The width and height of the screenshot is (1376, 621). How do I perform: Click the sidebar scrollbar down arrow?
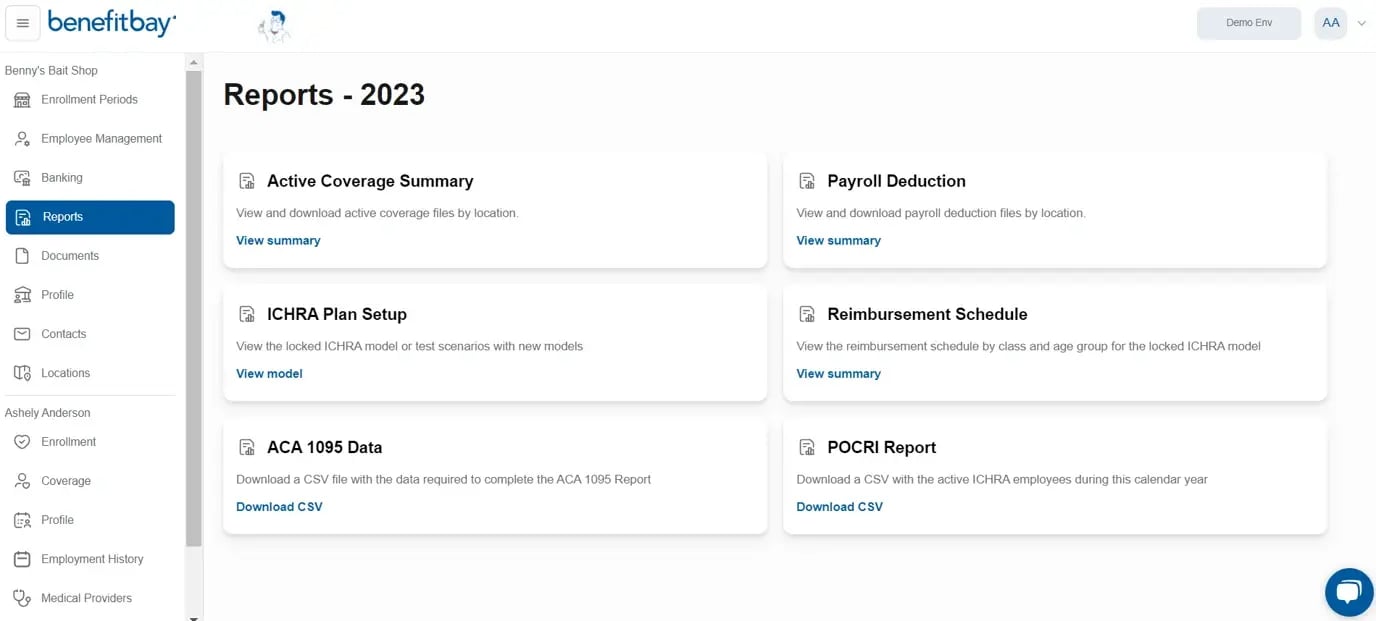(194, 617)
